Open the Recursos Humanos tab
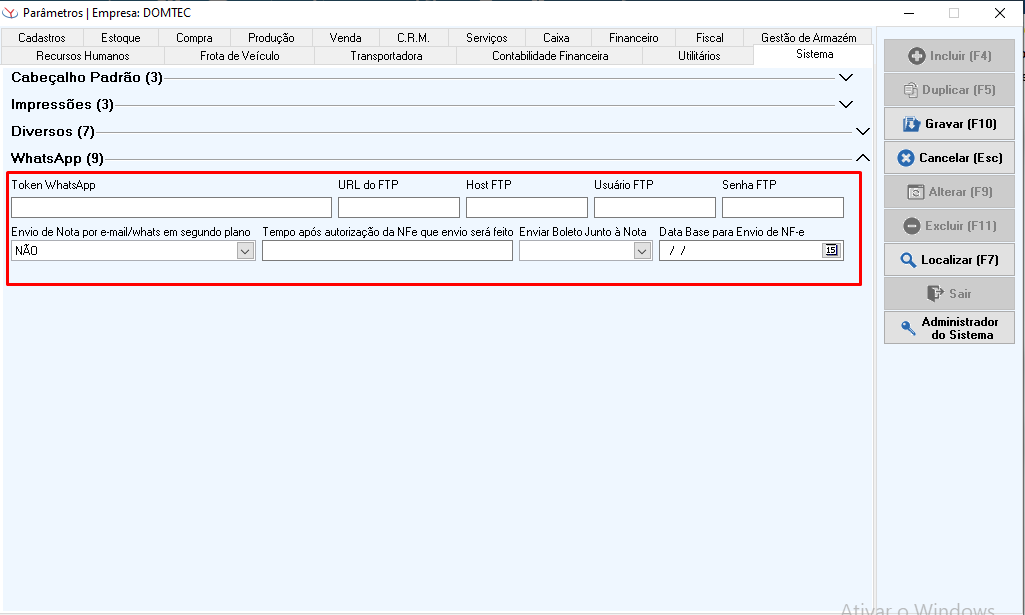1025x615 pixels. 83,56
